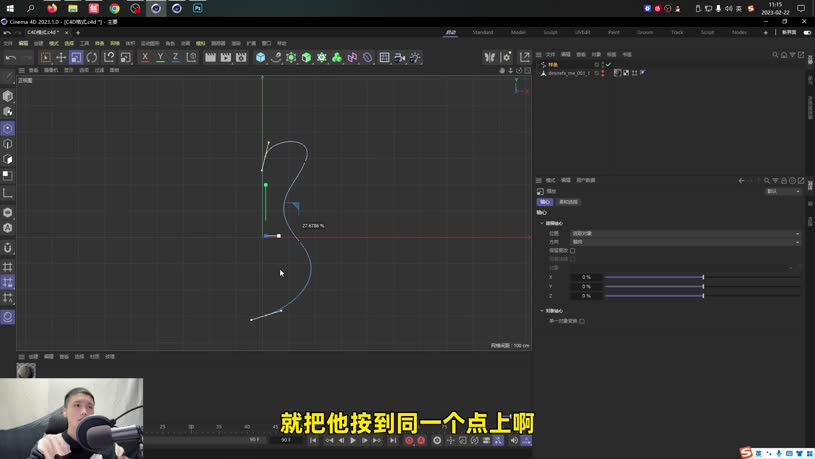
Task: Click the live selection tool icon
Action: pos(46,58)
